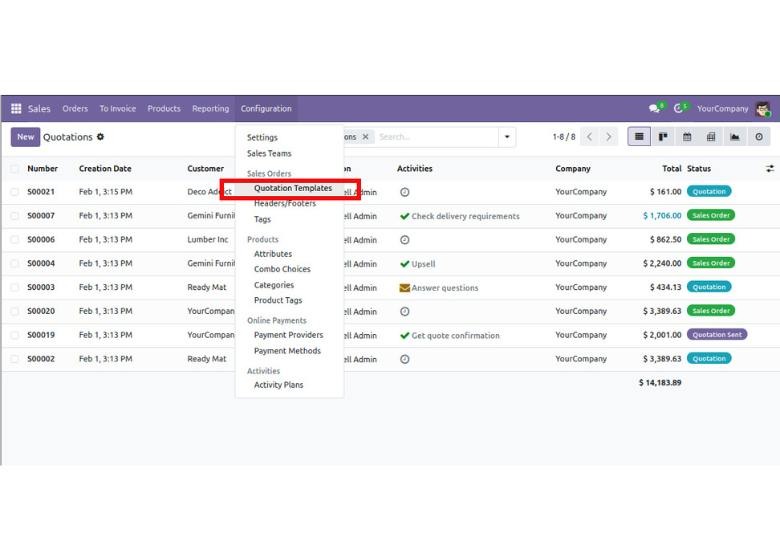Screen dimensions: 780x560
Task: Open the activities clock icon in navbar
Action: pyautogui.click(x=679, y=109)
